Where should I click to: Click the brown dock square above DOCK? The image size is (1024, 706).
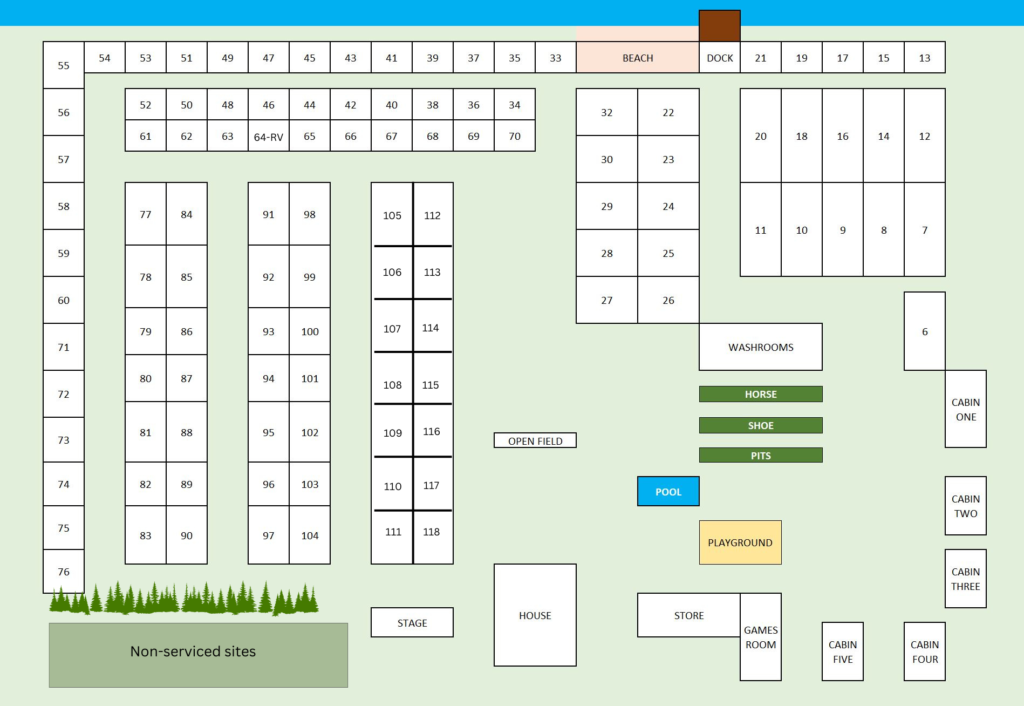719,25
